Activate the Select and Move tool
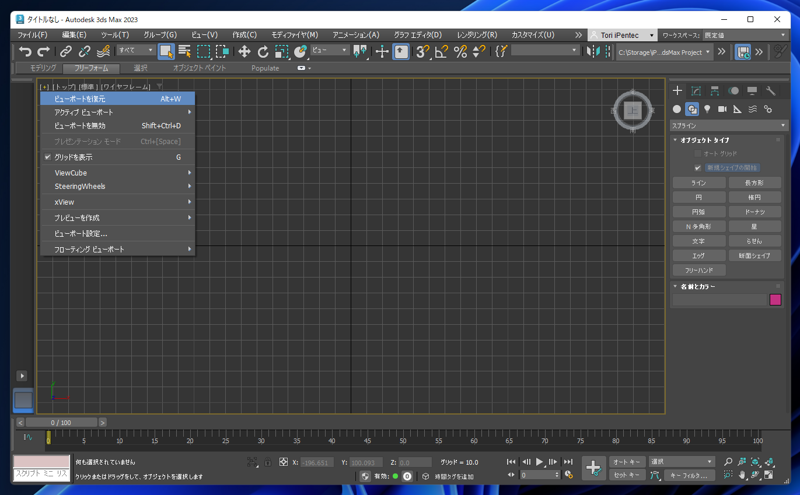The height and width of the screenshot is (495, 800). tap(244, 52)
